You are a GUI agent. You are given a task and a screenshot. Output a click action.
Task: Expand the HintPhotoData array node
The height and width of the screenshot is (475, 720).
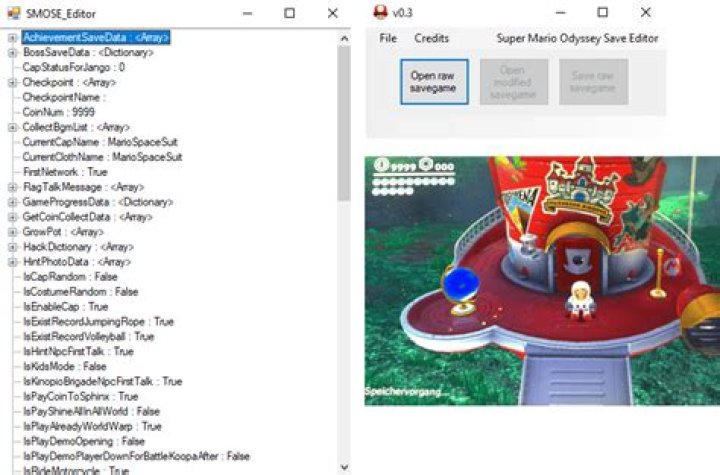12,262
